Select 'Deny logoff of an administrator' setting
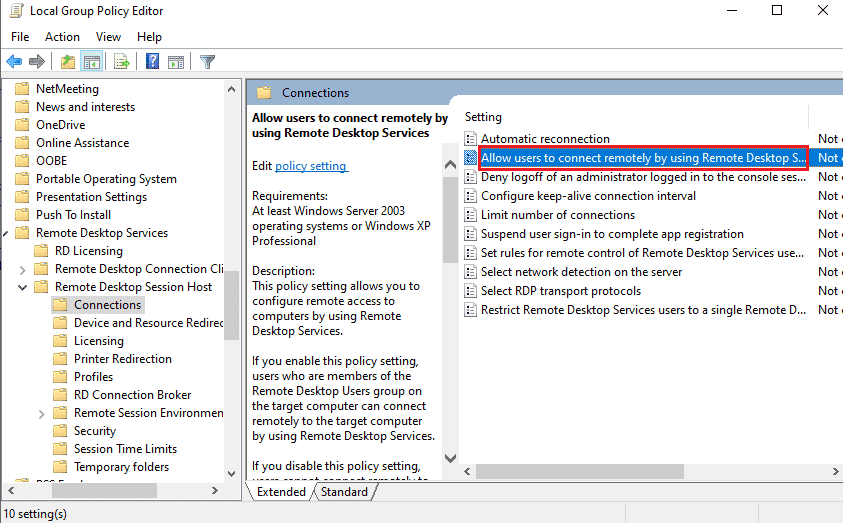Image resolution: width=843 pixels, height=523 pixels. [x=643, y=177]
